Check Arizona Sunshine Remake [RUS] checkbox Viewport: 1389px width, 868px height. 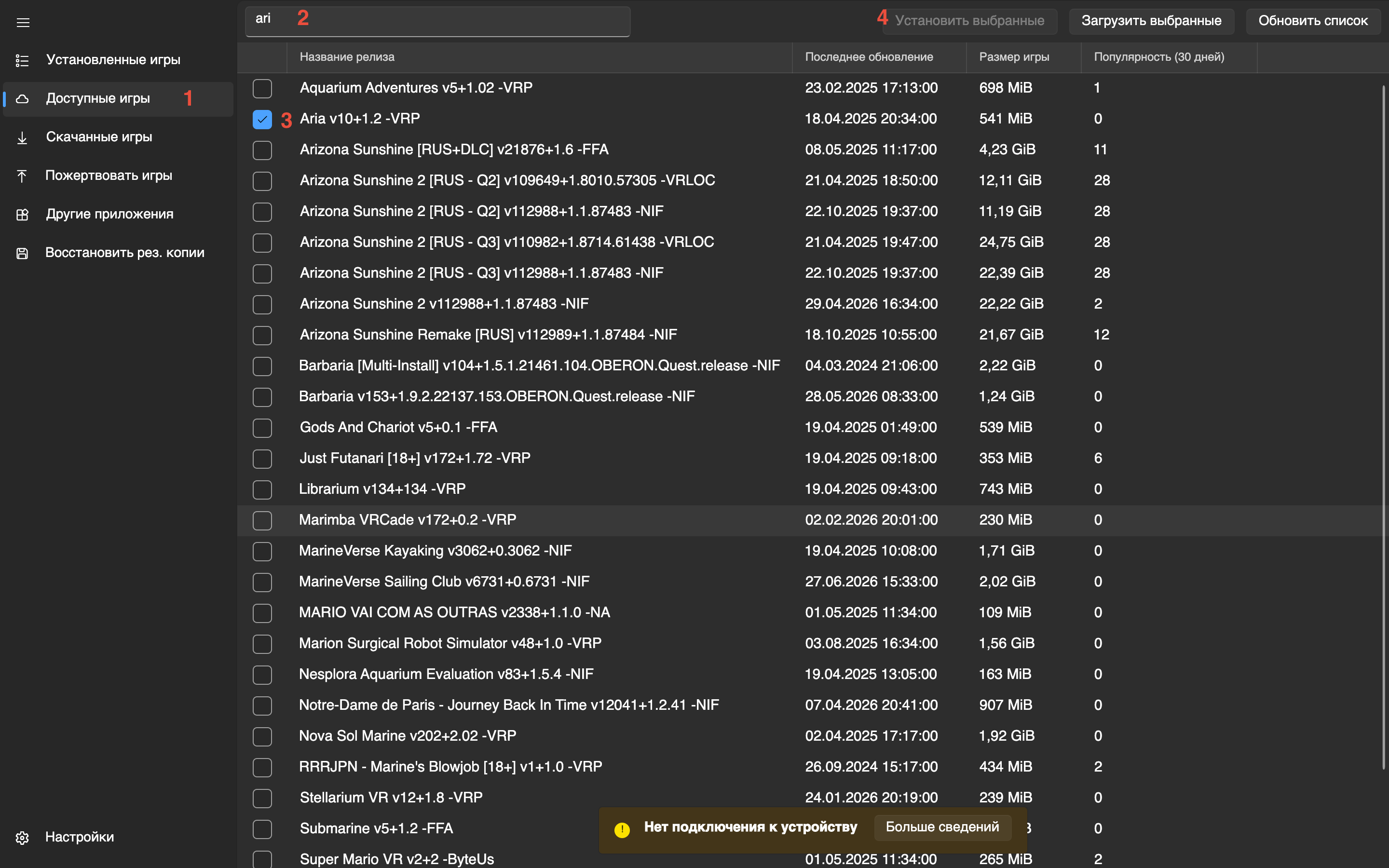pyautogui.click(x=262, y=335)
